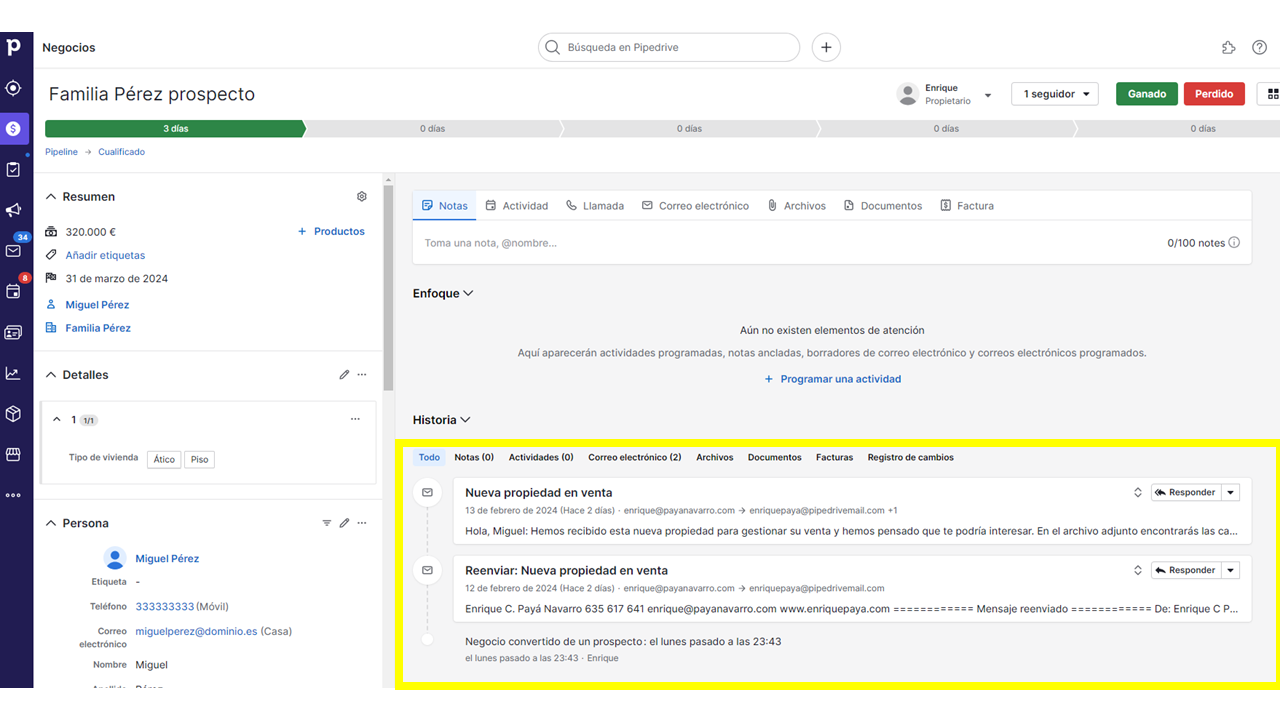Open the Products cube icon in sidebar
1280x720 pixels.
[13, 413]
